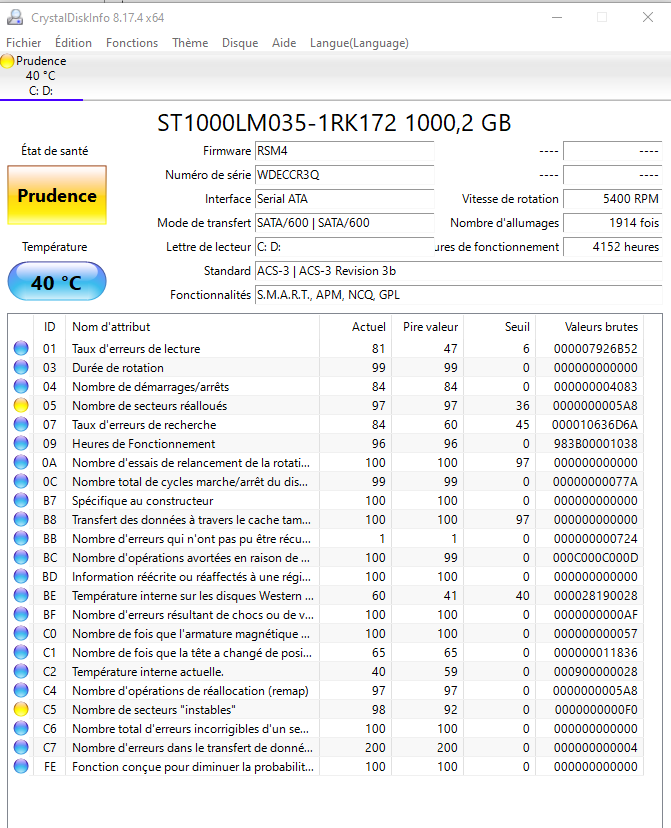Click the yellow Prudence health status button
Viewport: 671px width, 828px height.
click(x=57, y=195)
